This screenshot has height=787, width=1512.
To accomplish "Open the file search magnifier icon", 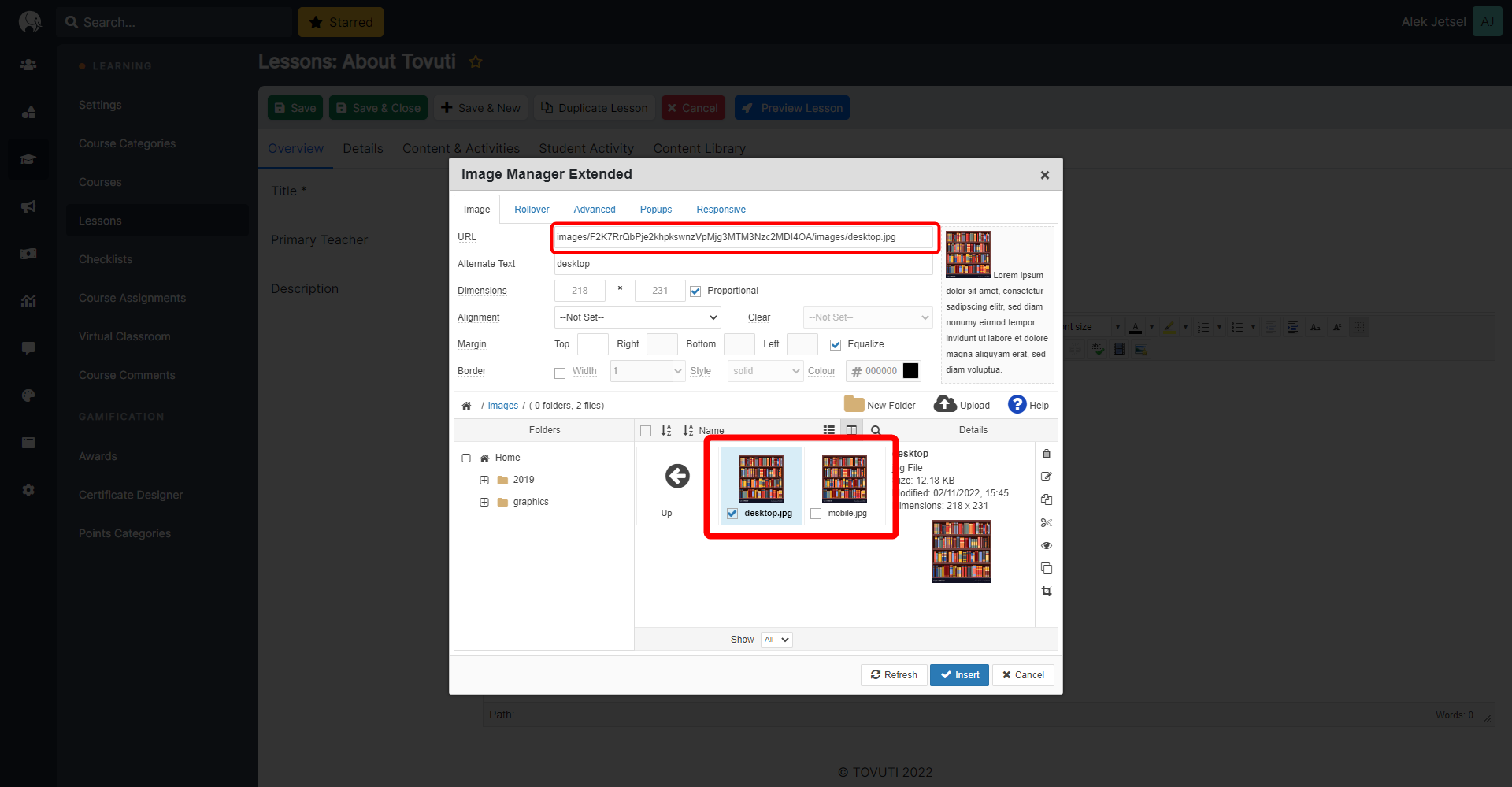I will point(876,430).
